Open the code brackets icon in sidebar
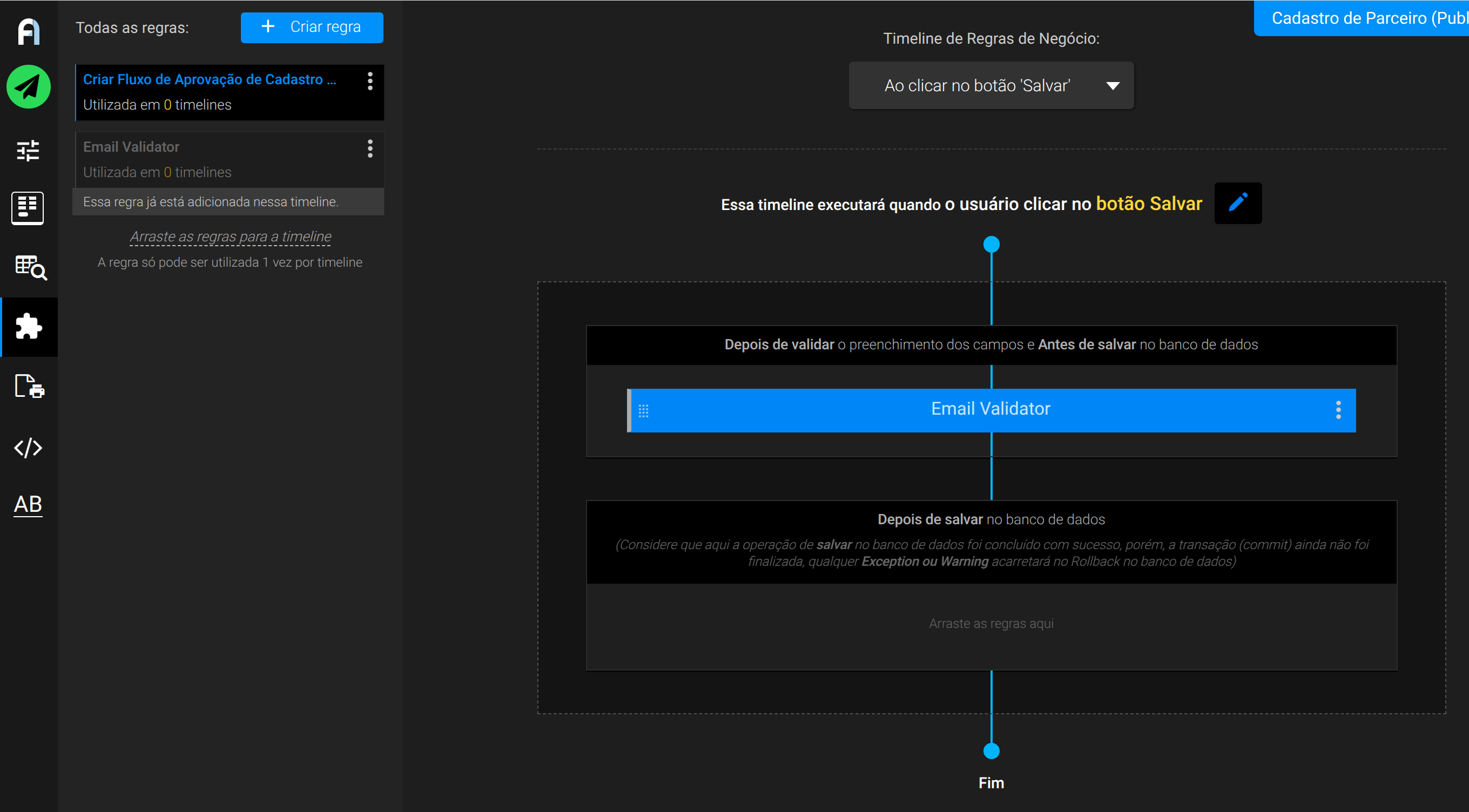Viewport: 1469px width, 812px height. click(29, 448)
